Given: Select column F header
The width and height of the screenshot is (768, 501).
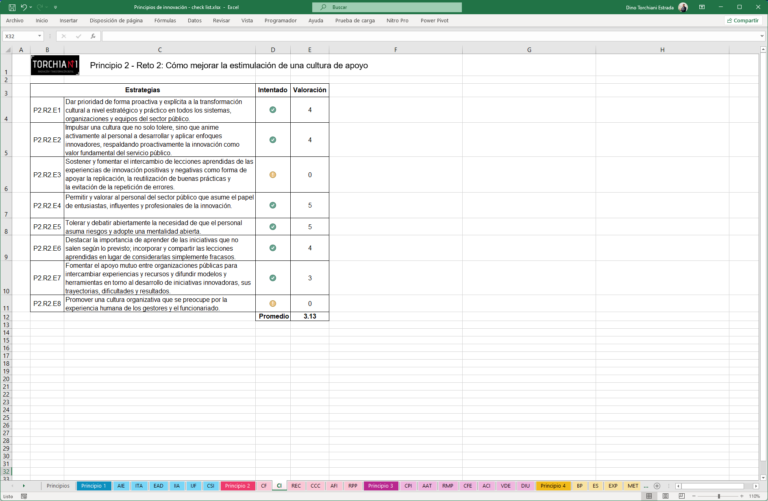Looking at the screenshot, I should tap(396, 49).
